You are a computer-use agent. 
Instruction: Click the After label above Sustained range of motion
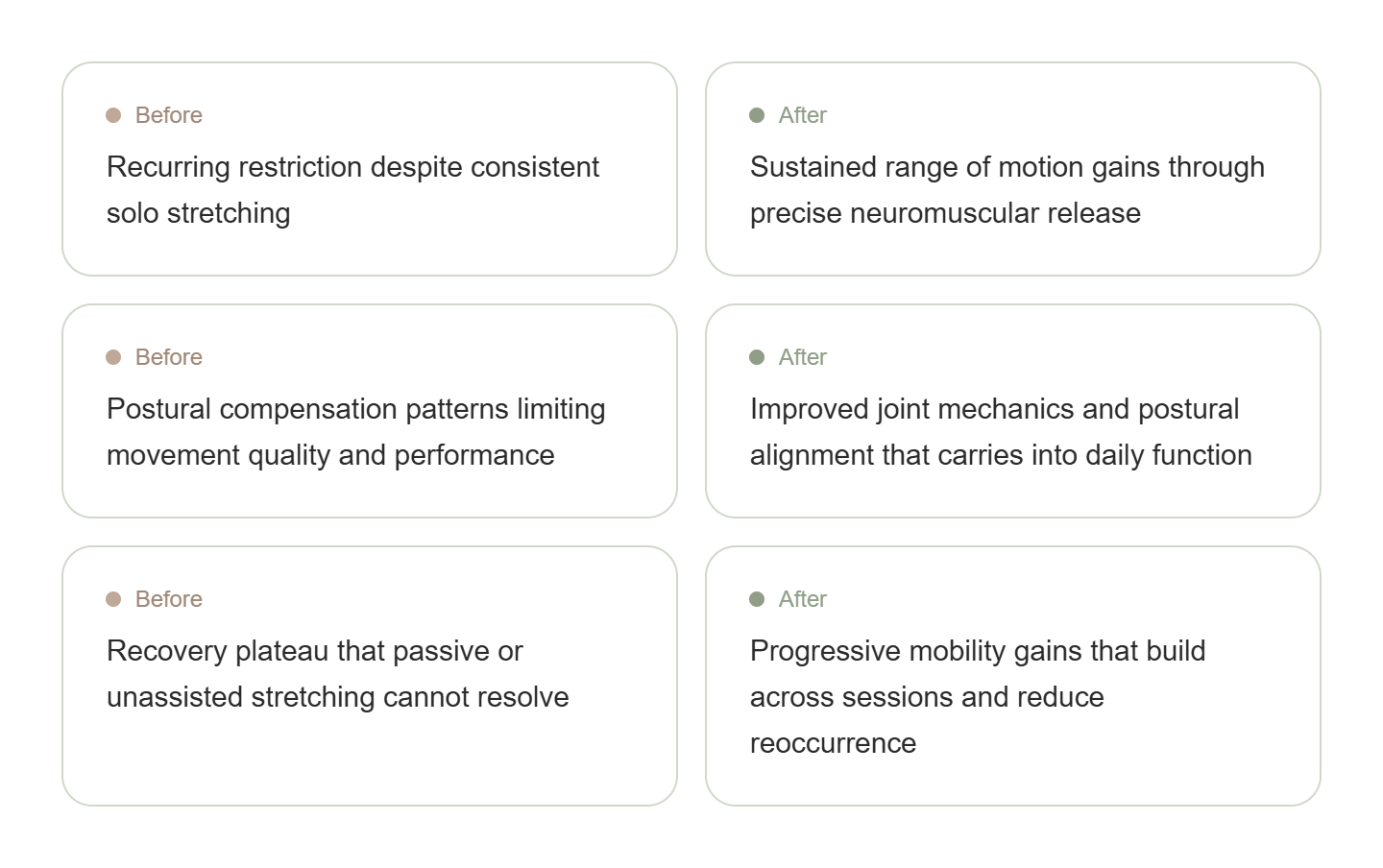[803, 115]
